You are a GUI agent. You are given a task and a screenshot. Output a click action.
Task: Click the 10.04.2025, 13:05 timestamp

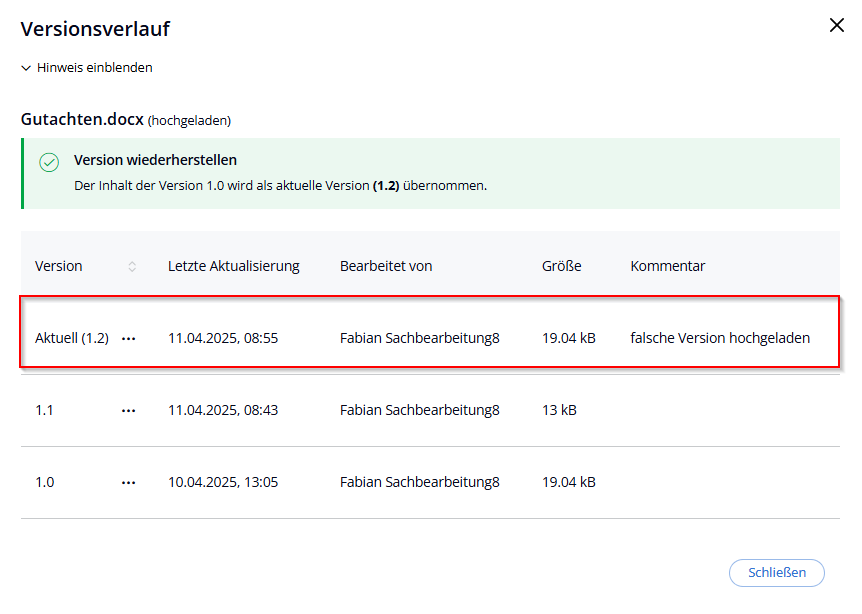[223, 482]
